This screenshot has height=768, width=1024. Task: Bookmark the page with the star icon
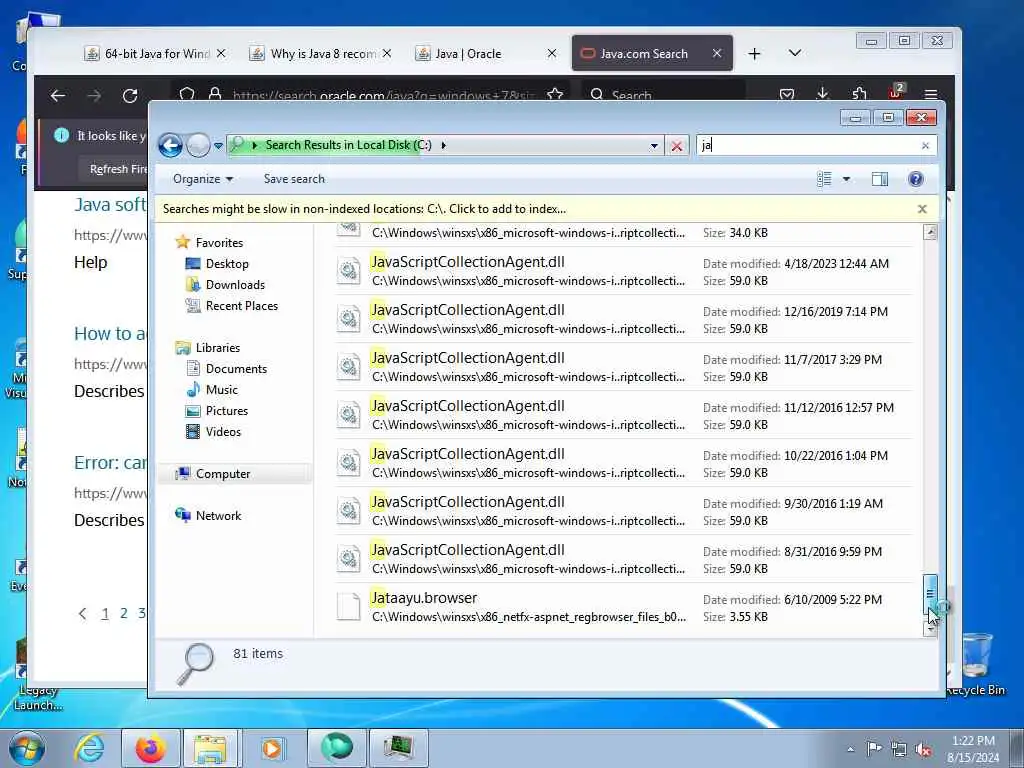(x=555, y=95)
